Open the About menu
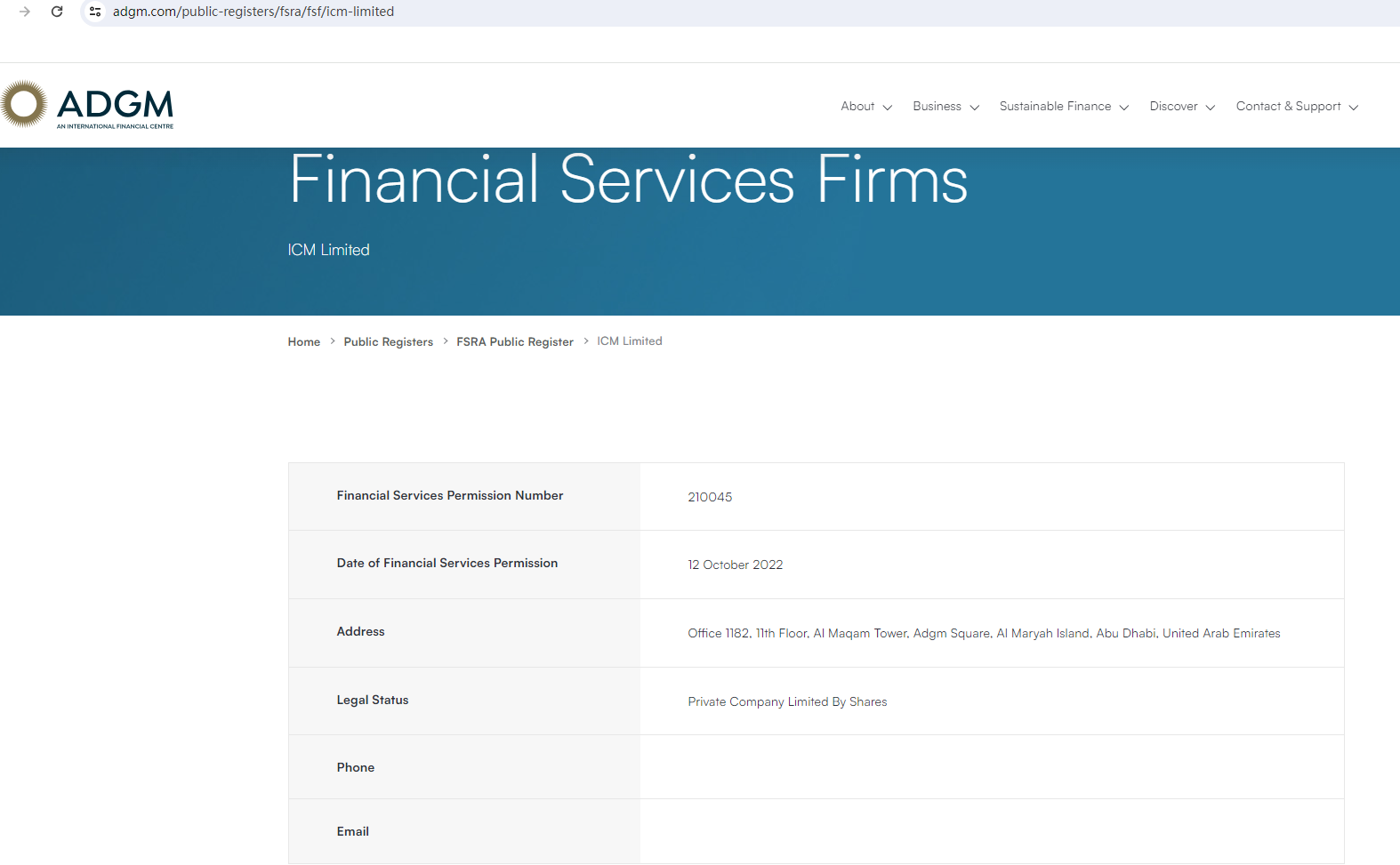 (x=857, y=107)
